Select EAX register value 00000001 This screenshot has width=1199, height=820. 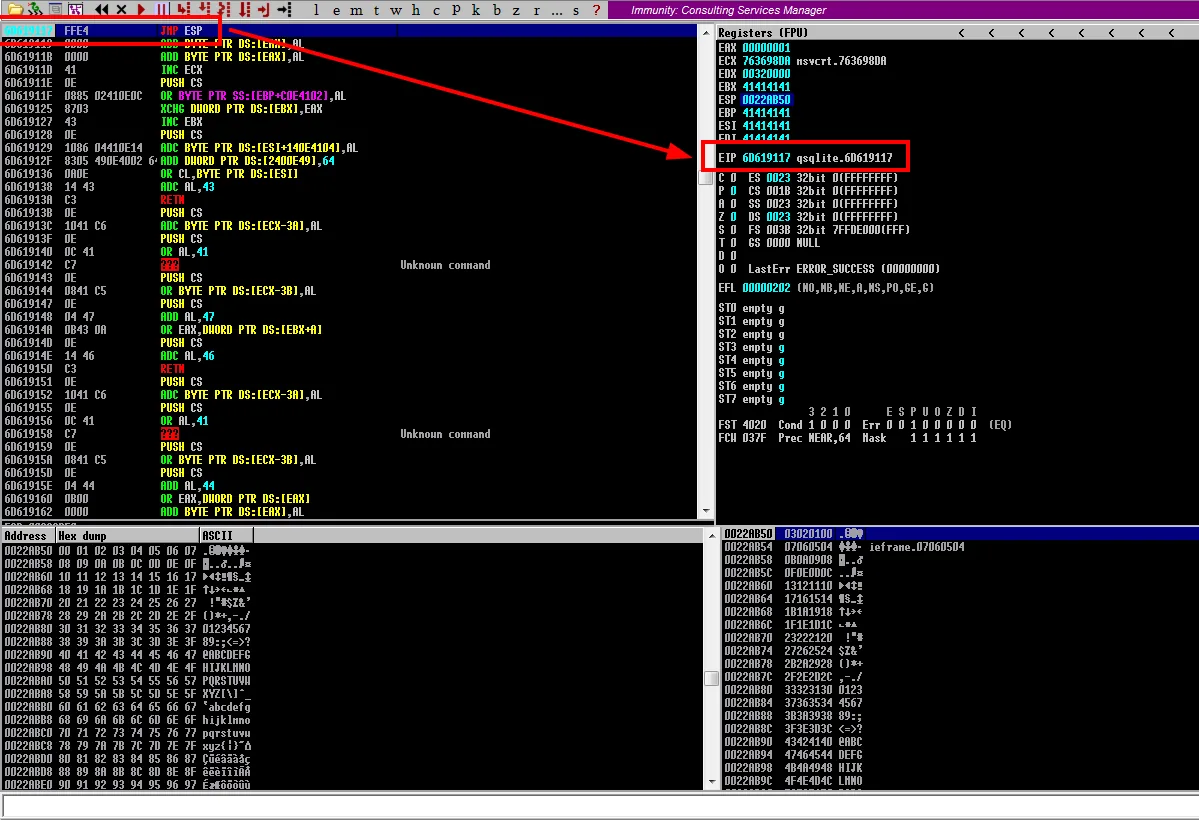pos(766,47)
